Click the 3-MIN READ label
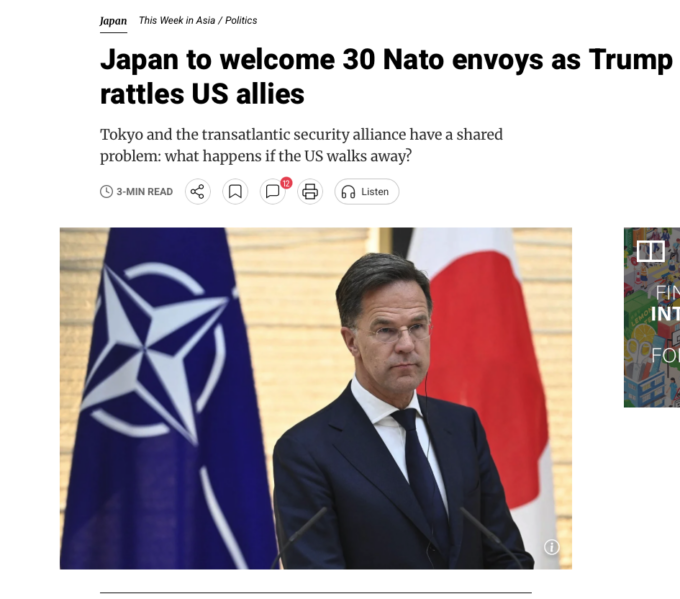Viewport: 680px width, 599px height. pos(144,192)
